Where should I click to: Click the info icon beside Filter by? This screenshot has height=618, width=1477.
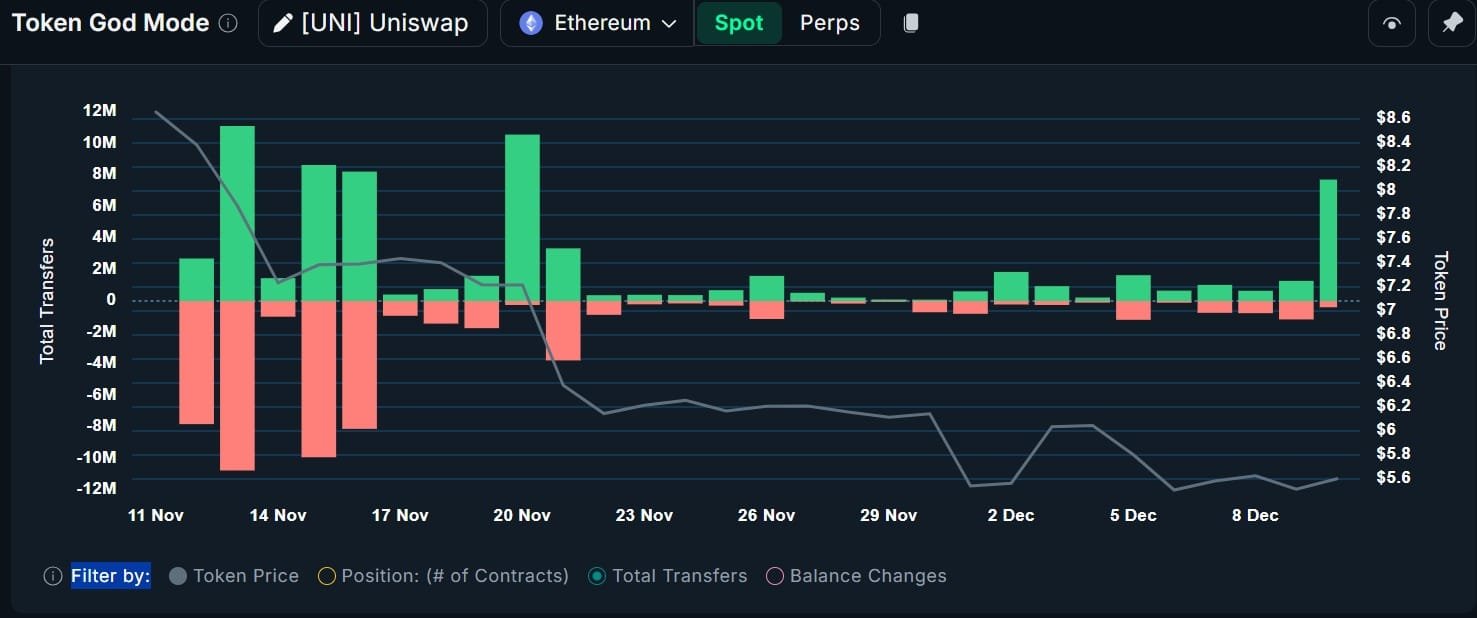coord(53,576)
